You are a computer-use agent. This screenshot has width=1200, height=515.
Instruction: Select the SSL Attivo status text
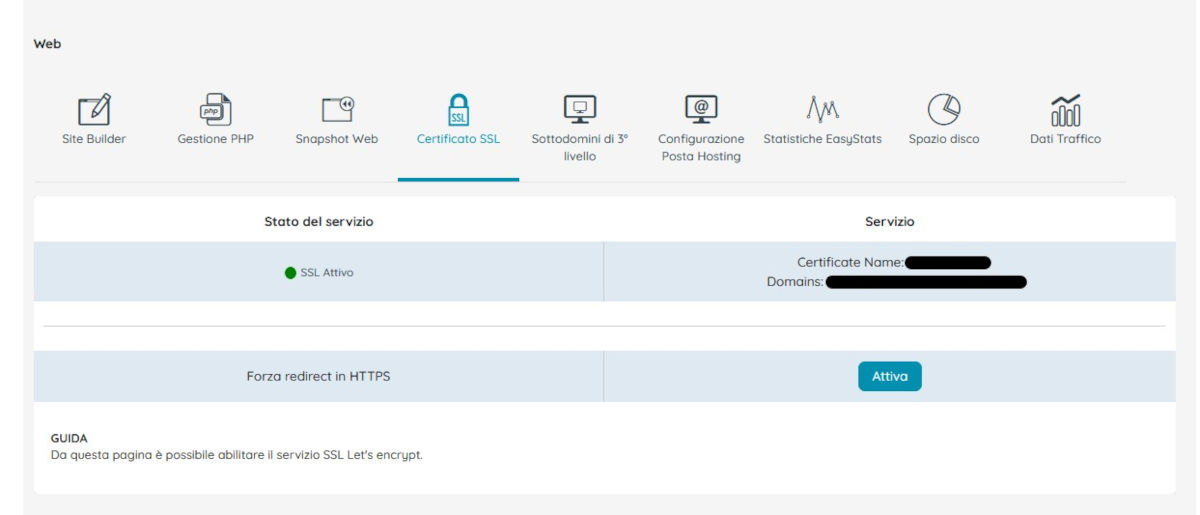[327, 272]
